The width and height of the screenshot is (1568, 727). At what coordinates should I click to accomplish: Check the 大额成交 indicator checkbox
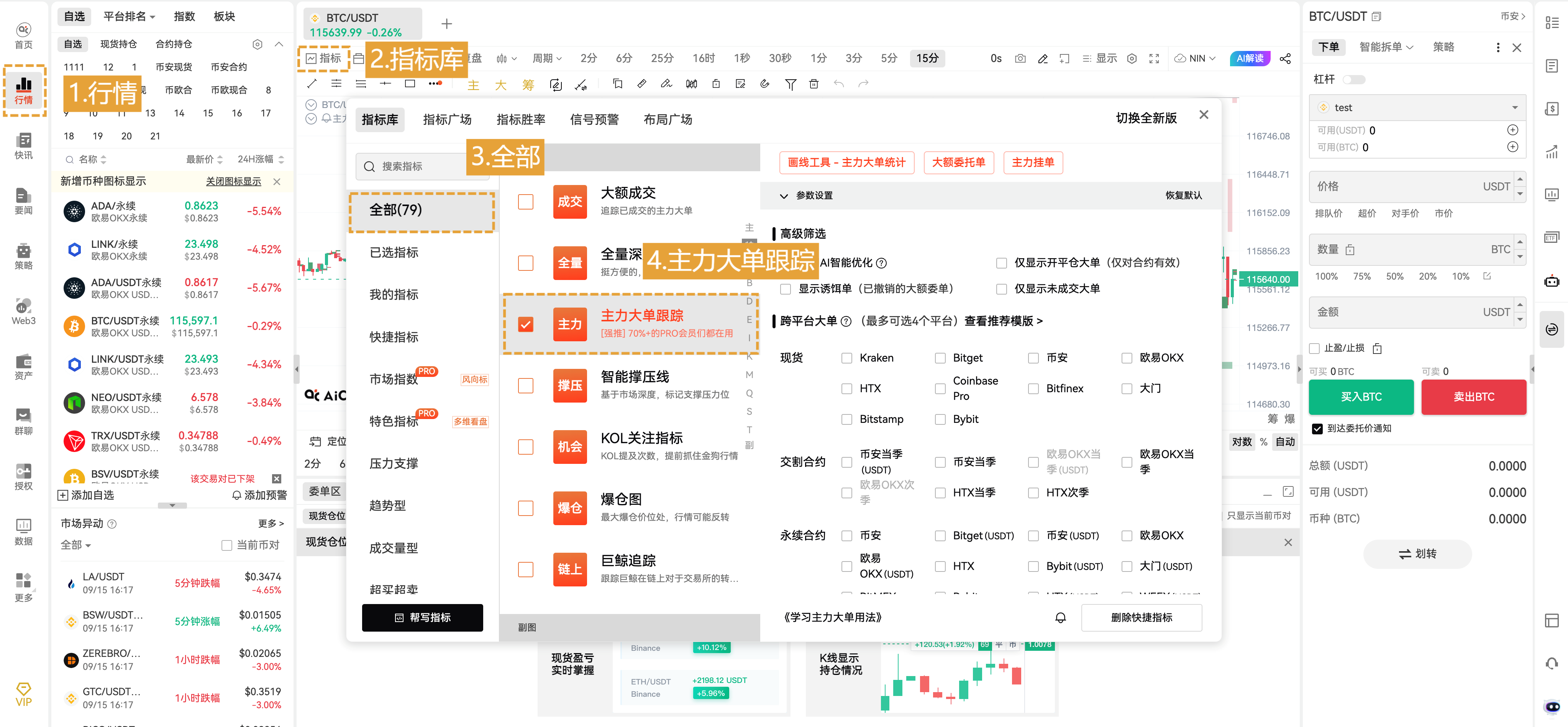pyautogui.click(x=525, y=201)
